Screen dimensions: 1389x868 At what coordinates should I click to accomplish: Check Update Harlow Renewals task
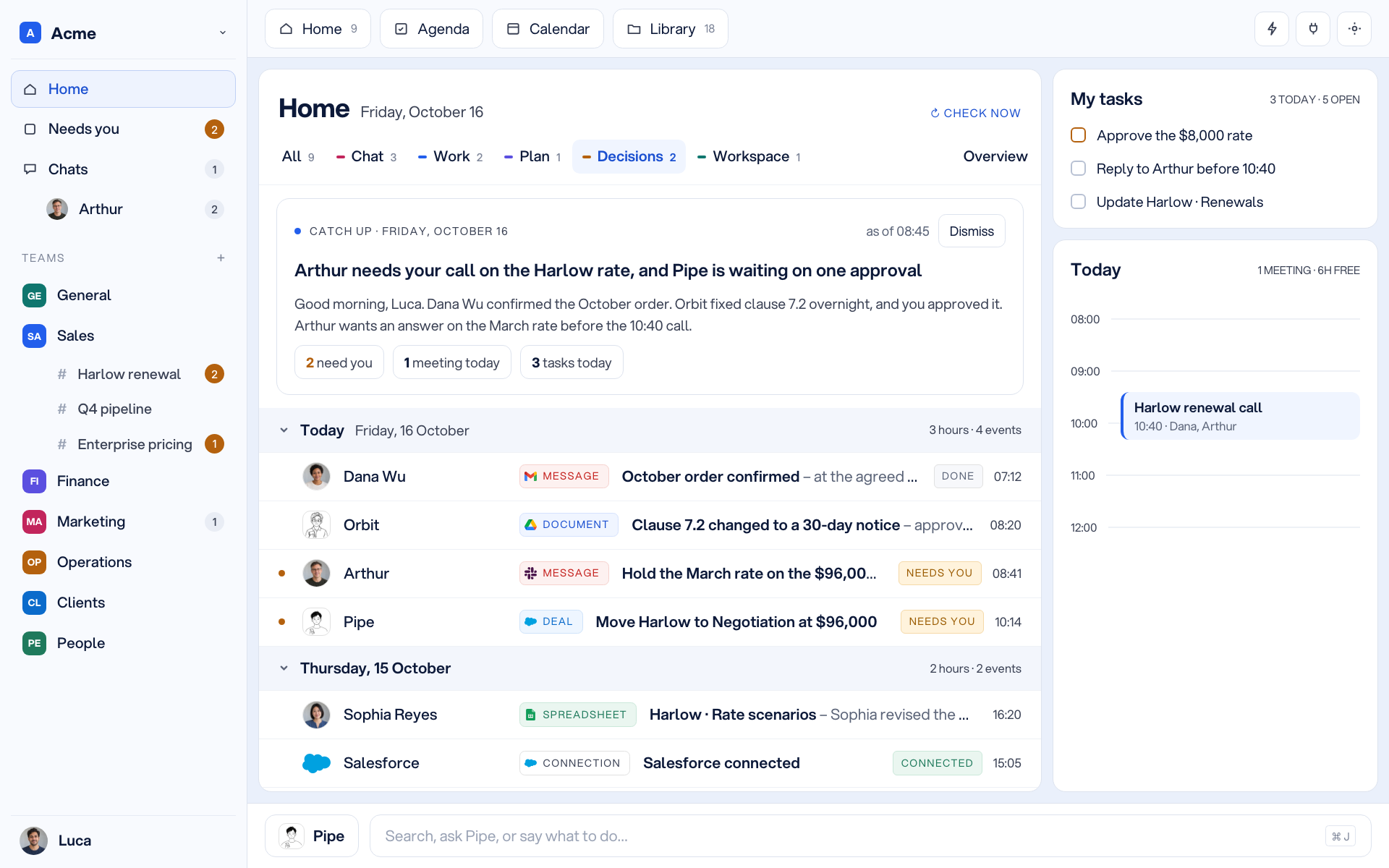tap(1078, 202)
